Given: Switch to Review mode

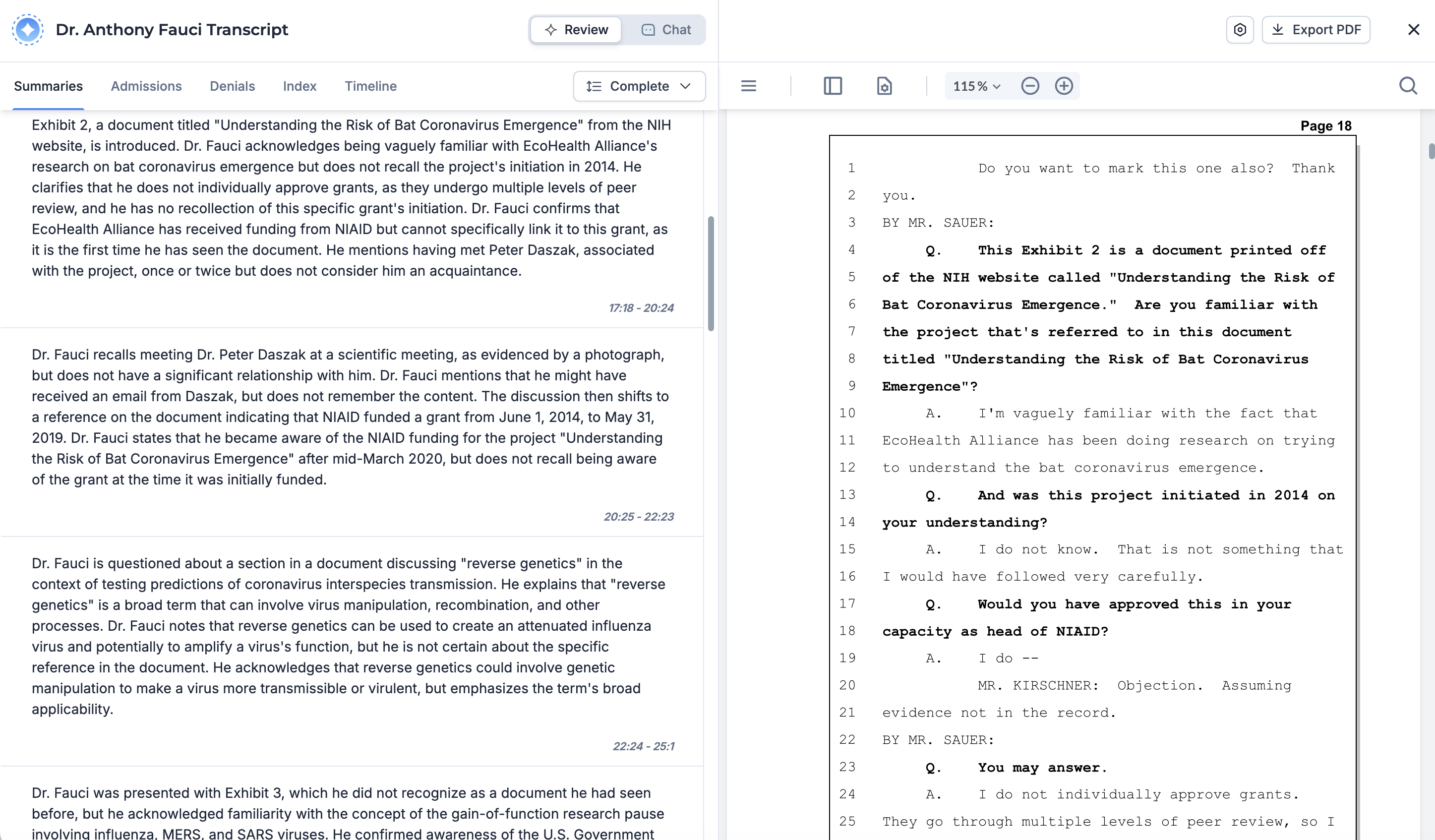Looking at the screenshot, I should coord(576,30).
